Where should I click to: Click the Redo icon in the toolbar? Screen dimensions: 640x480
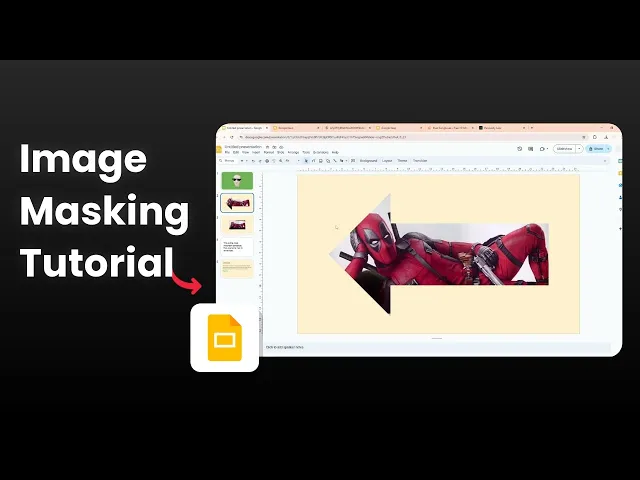[260, 161]
